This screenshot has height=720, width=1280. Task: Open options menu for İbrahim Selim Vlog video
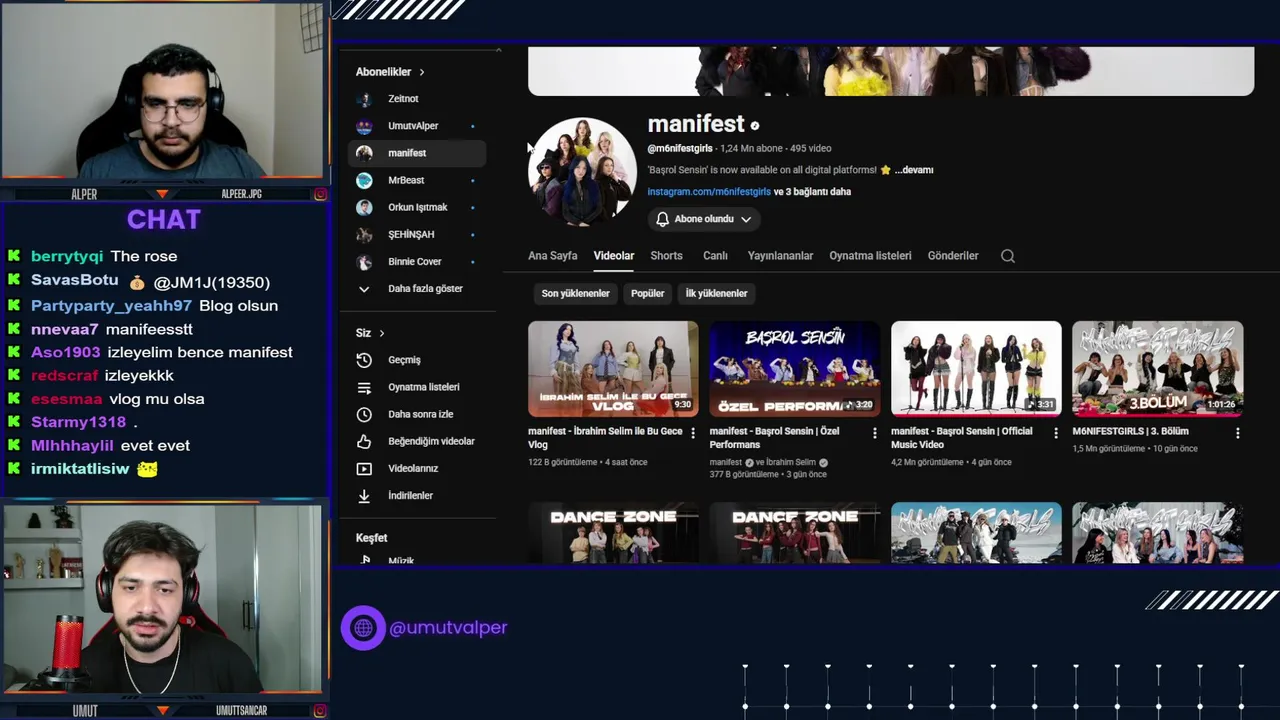coord(693,433)
